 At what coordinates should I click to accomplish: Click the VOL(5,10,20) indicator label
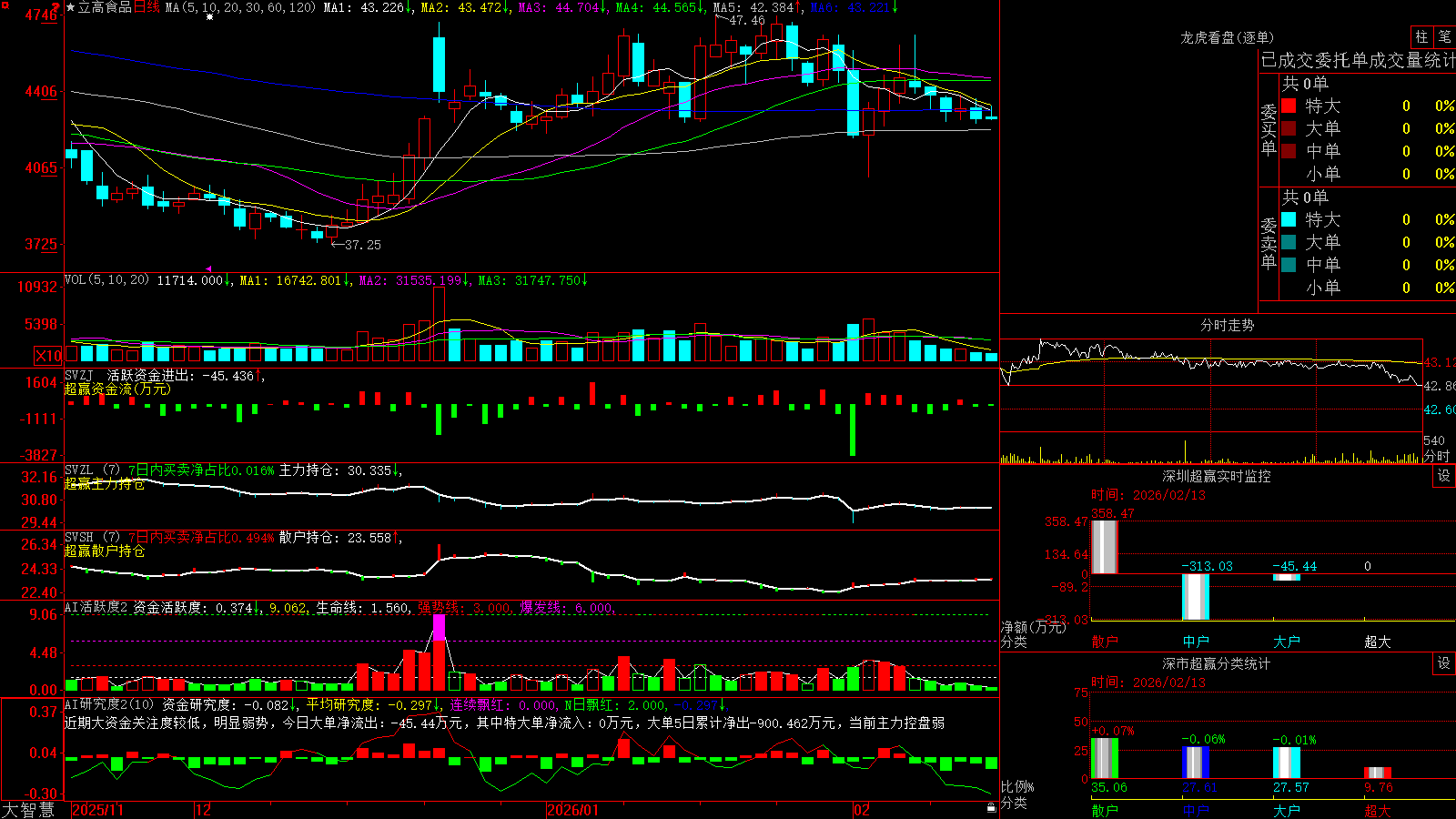tap(106, 280)
